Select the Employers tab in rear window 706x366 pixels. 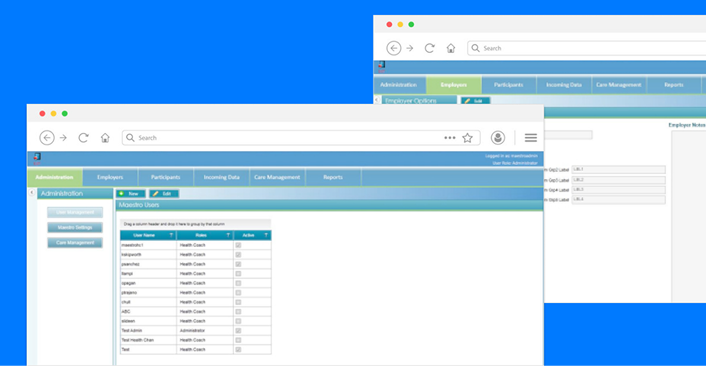(x=454, y=85)
